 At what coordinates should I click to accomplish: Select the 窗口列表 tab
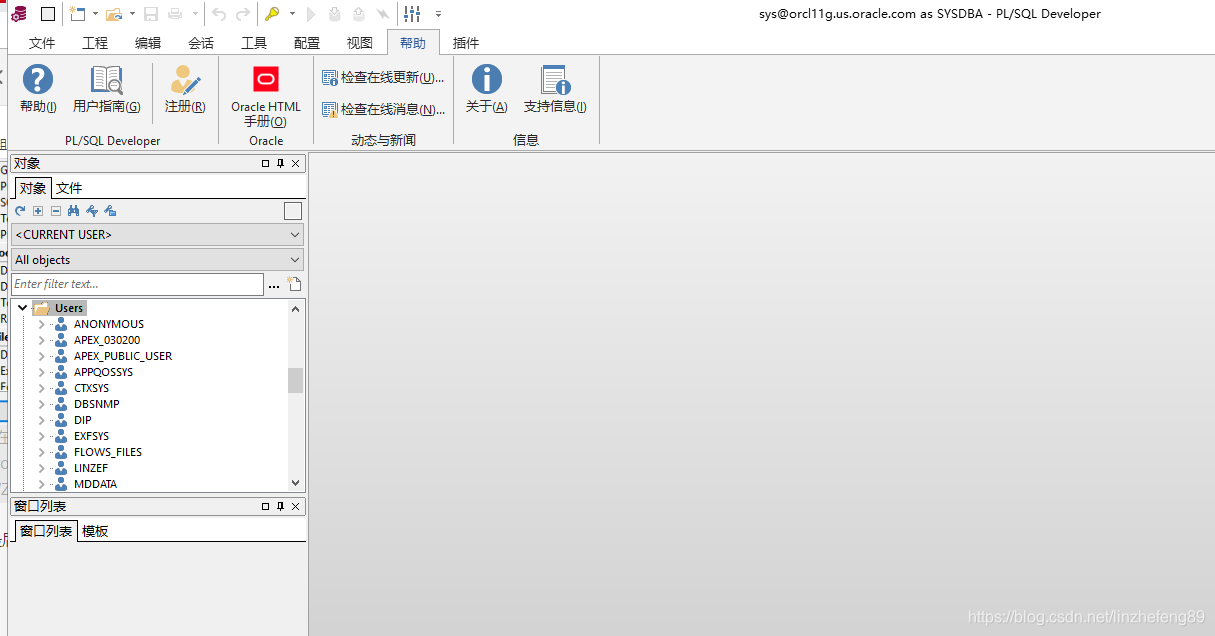tap(46, 531)
